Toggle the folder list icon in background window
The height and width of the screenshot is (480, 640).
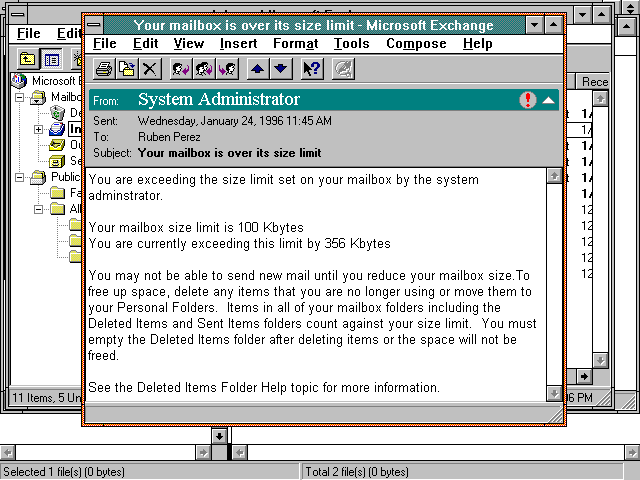click(x=51, y=60)
